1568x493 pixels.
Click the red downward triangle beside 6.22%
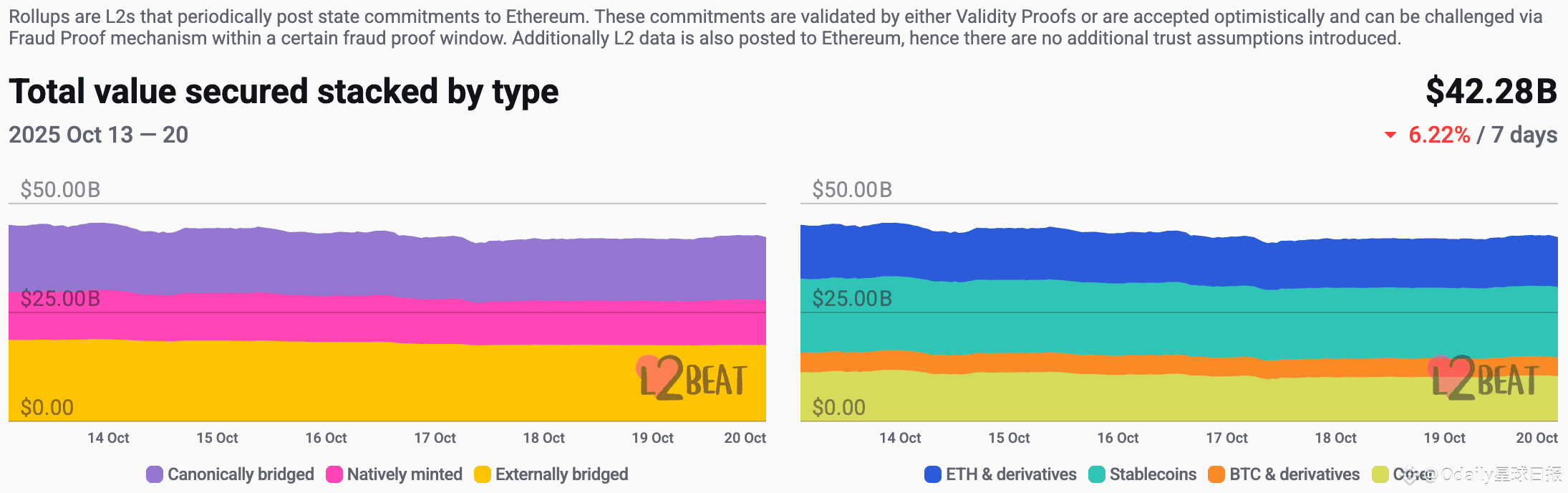pos(1390,135)
